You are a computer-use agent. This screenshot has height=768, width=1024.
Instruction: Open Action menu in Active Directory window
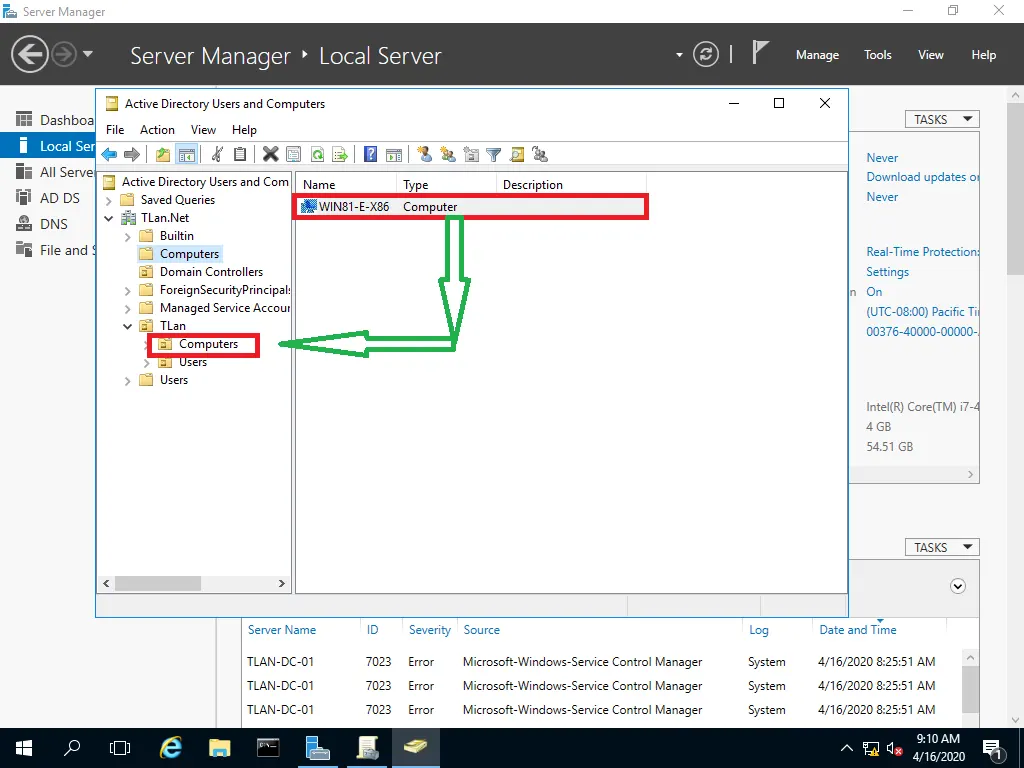(157, 130)
